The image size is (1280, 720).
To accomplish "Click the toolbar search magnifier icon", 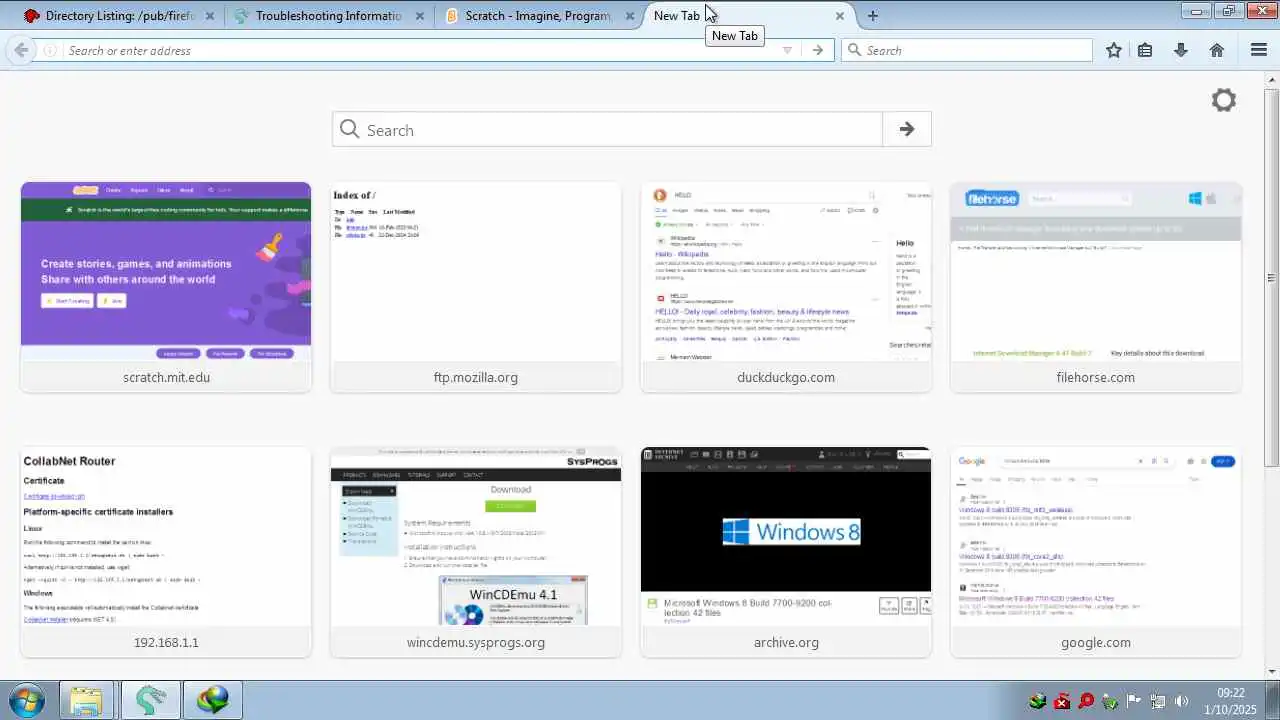I will point(854,50).
